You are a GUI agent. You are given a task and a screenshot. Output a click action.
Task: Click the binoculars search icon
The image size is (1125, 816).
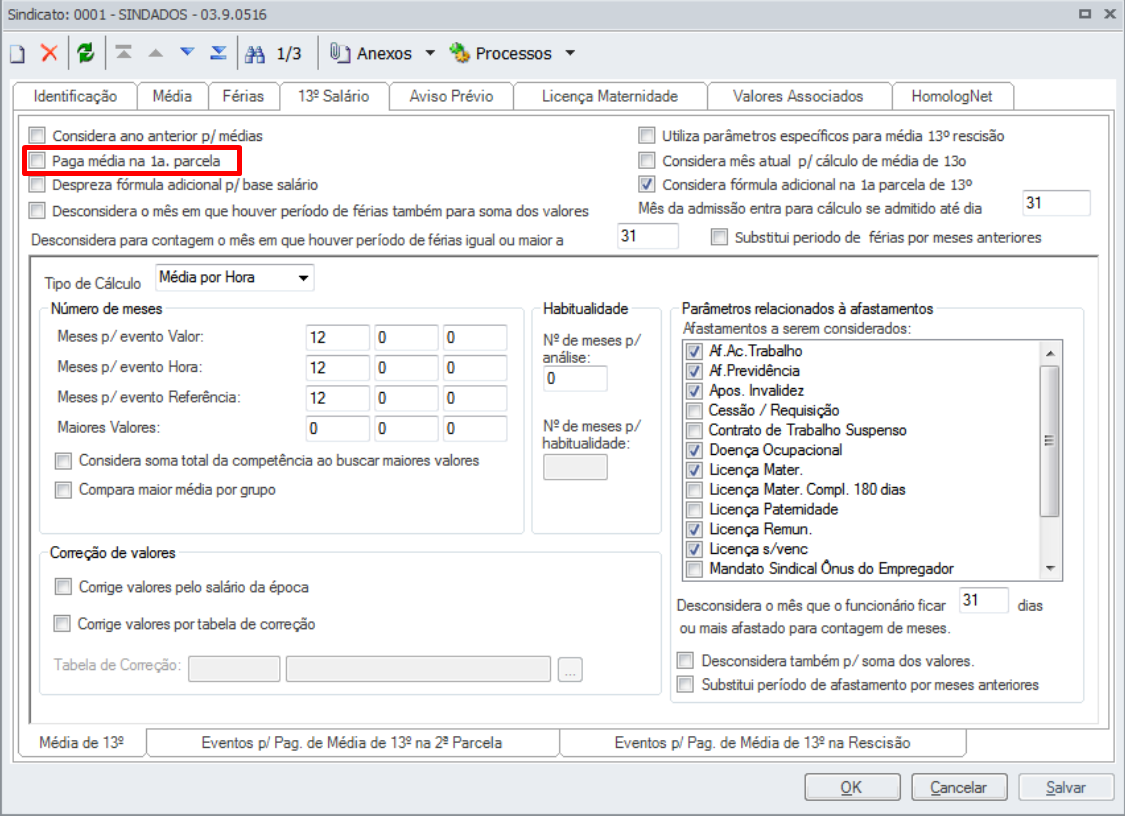[255, 54]
